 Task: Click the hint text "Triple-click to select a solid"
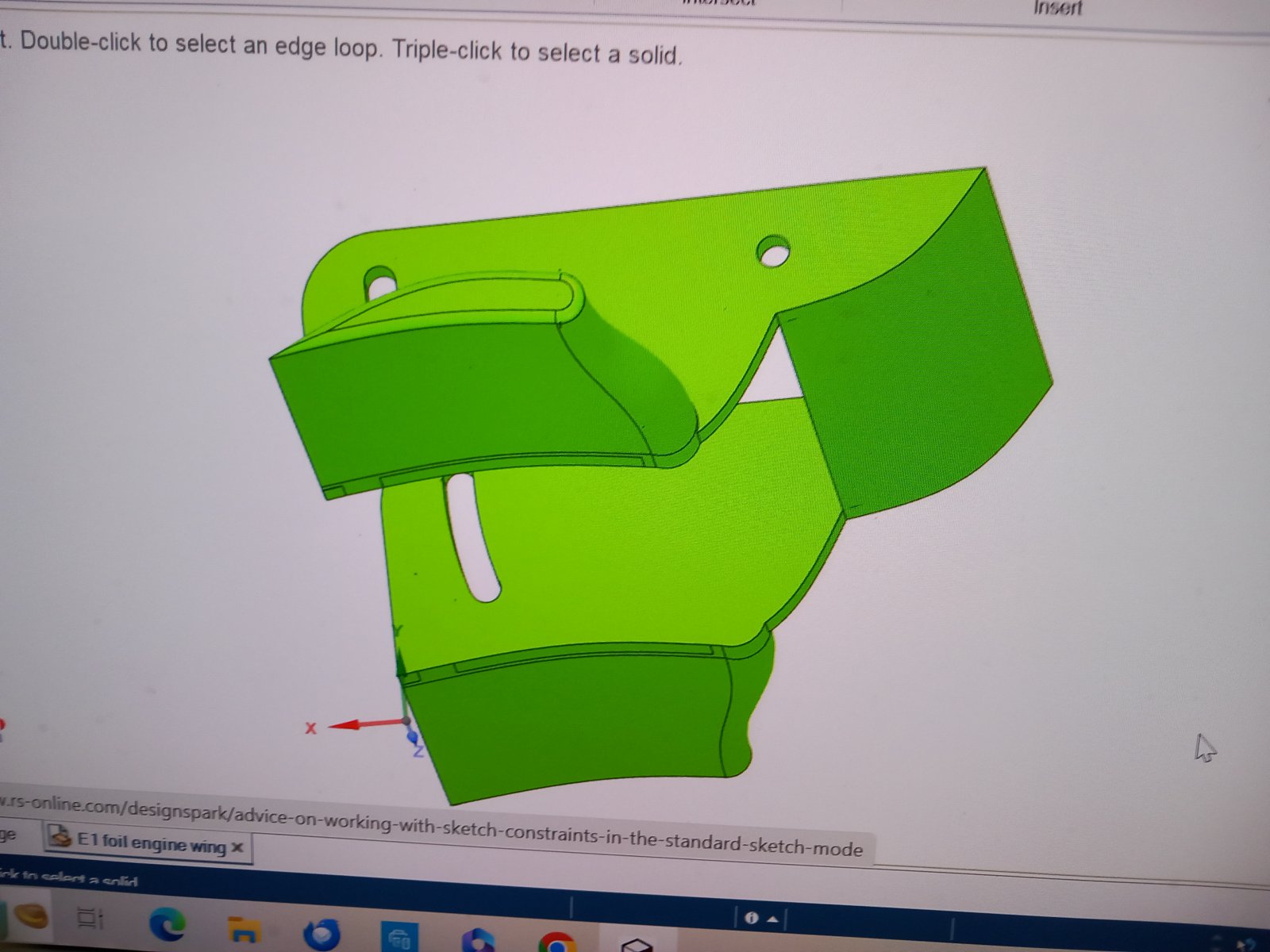[x=537, y=52]
